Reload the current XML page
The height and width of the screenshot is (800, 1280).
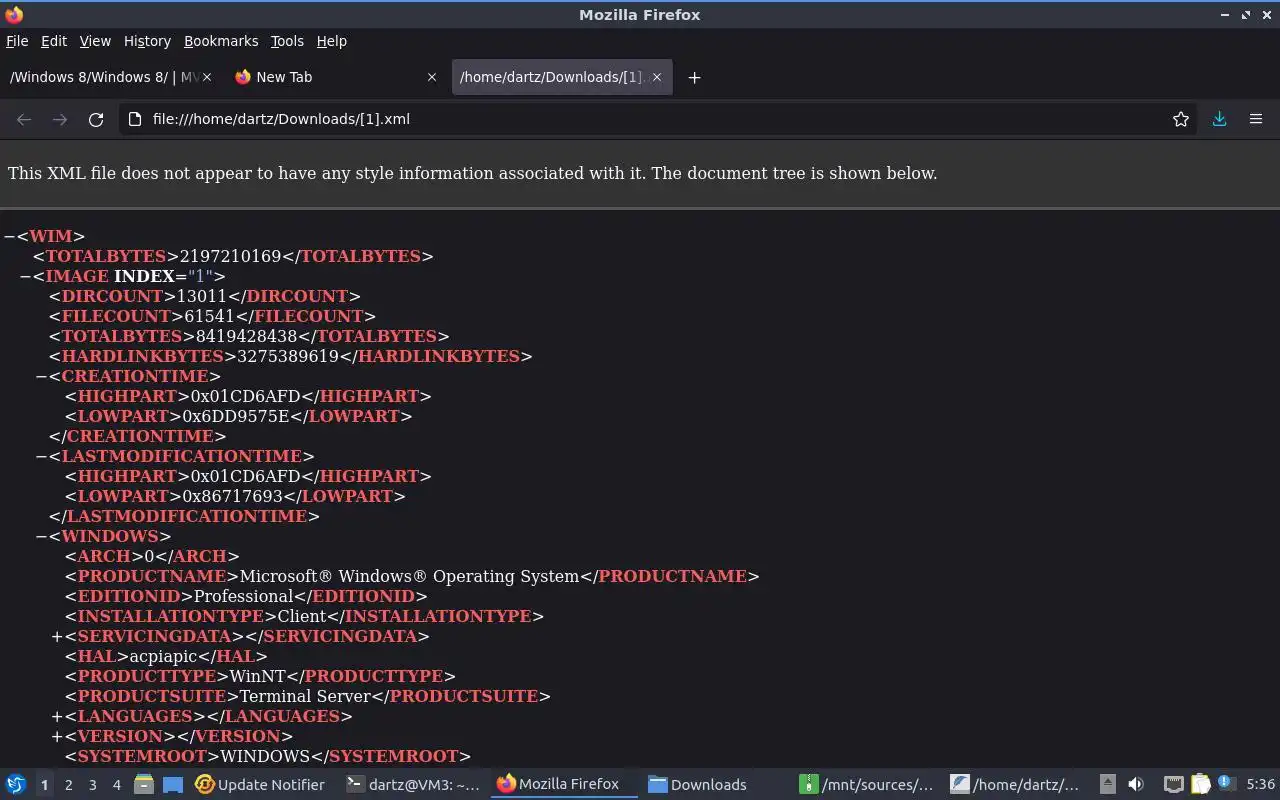(x=96, y=119)
